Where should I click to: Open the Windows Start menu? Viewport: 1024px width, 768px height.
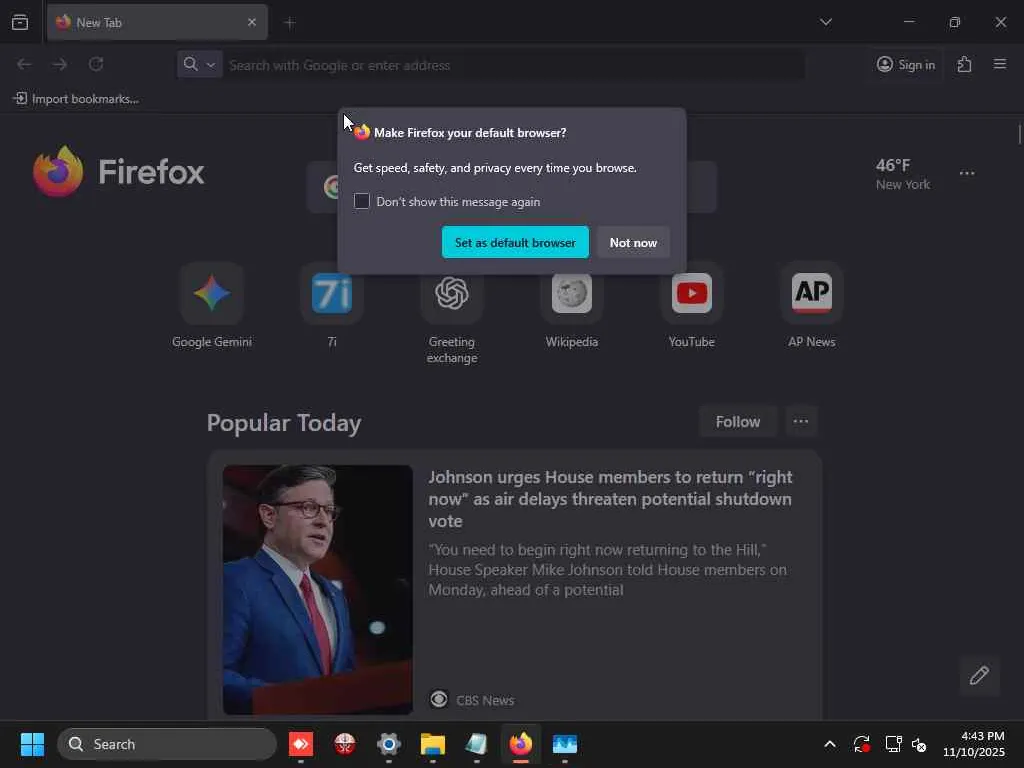point(32,744)
